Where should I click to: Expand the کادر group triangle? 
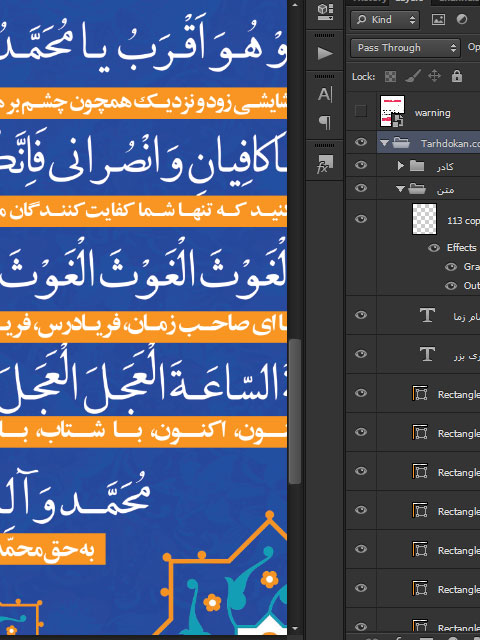(400, 165)
